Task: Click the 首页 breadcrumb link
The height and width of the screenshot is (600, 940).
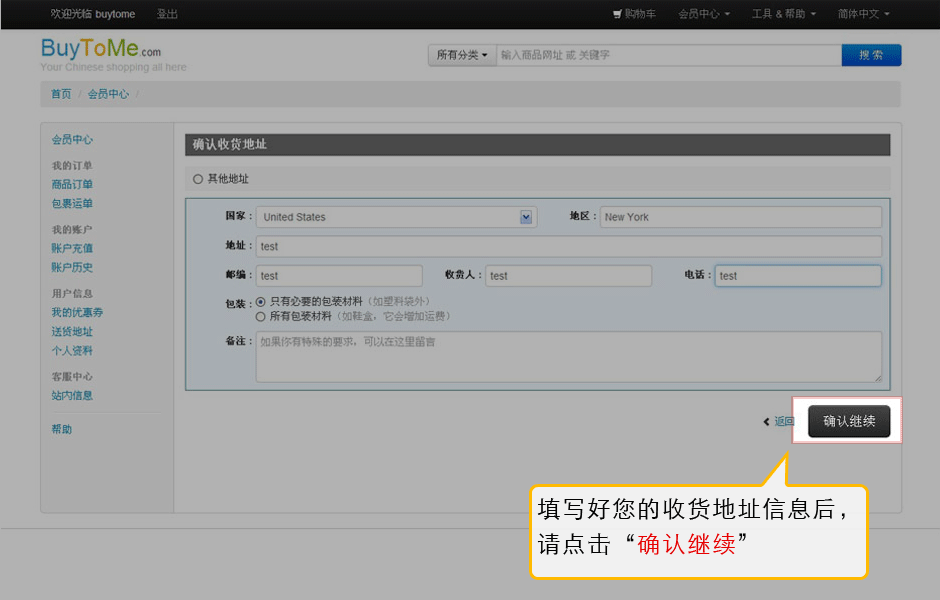Action: [61, 94]
